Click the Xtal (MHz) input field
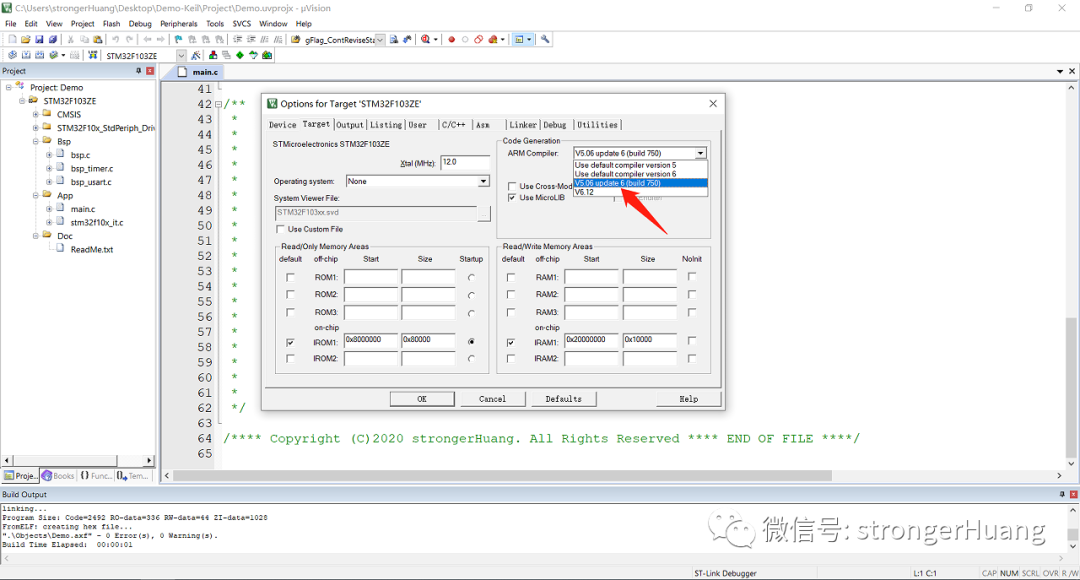This screenshot has width=1080, height=580. click(465, 162)
